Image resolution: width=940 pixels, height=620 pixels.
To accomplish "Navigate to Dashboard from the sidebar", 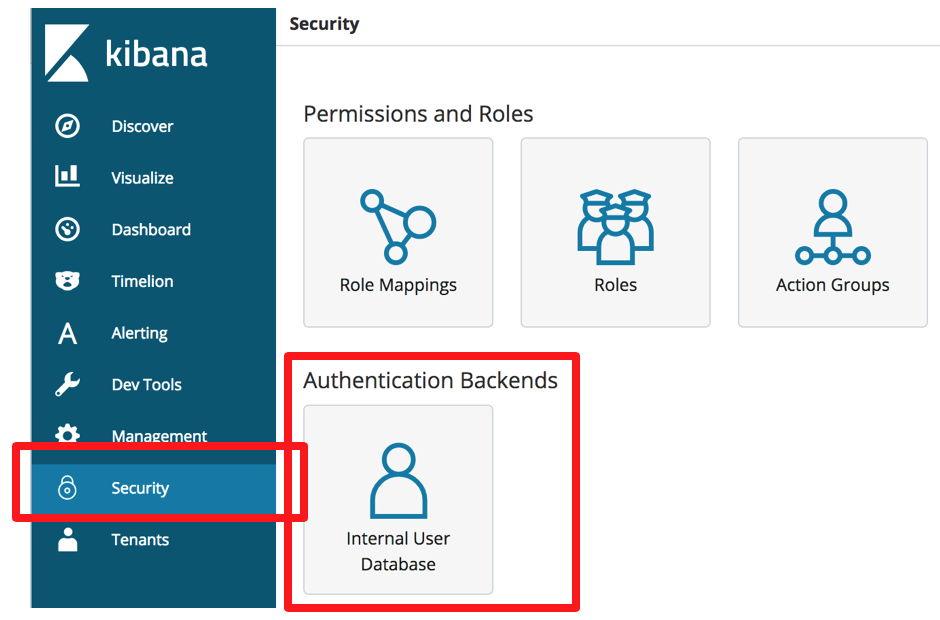I will 151,229.
